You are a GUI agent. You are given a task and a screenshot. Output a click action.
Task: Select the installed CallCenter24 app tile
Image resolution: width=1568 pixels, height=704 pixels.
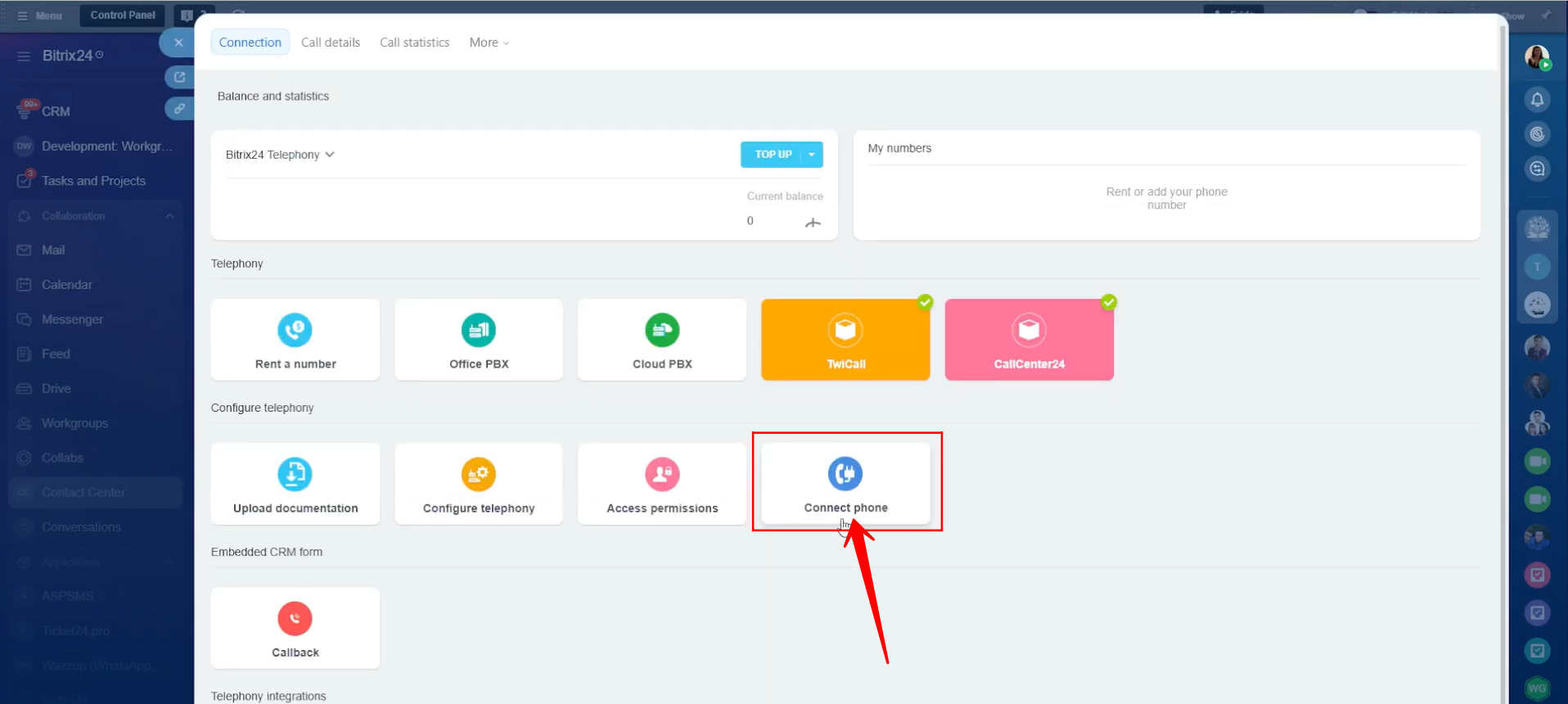tap(1029, 340)
